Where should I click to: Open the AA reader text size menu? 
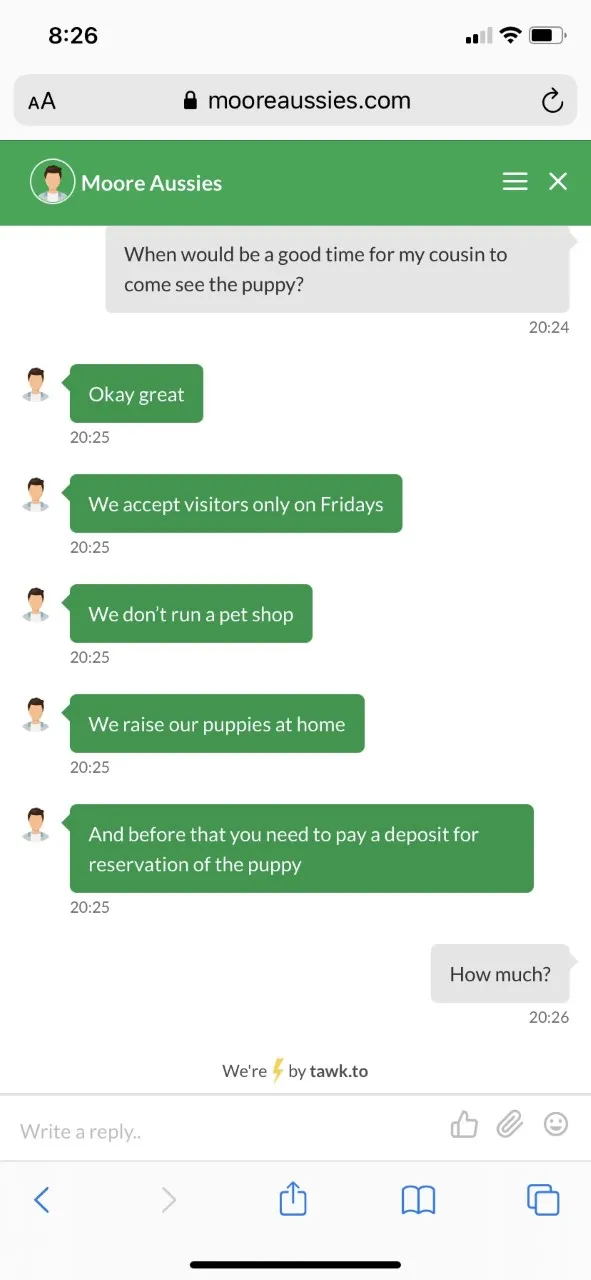pyautogui.click(x=42, y=101)
